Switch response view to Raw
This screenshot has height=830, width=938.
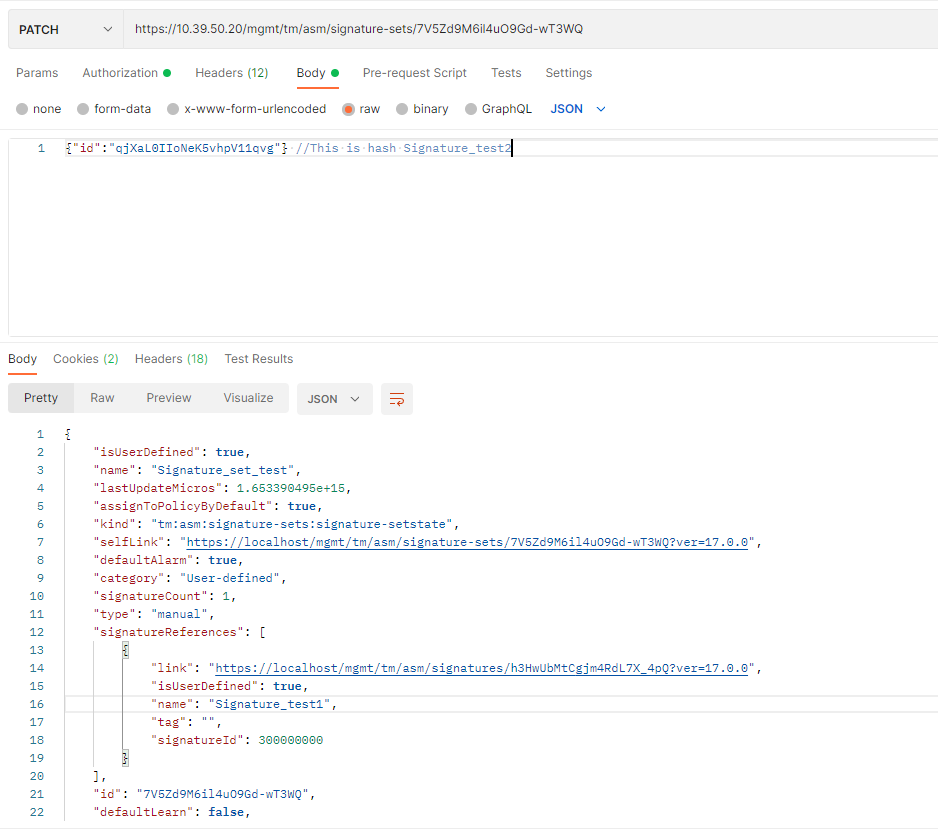click(x=101, y=398)
